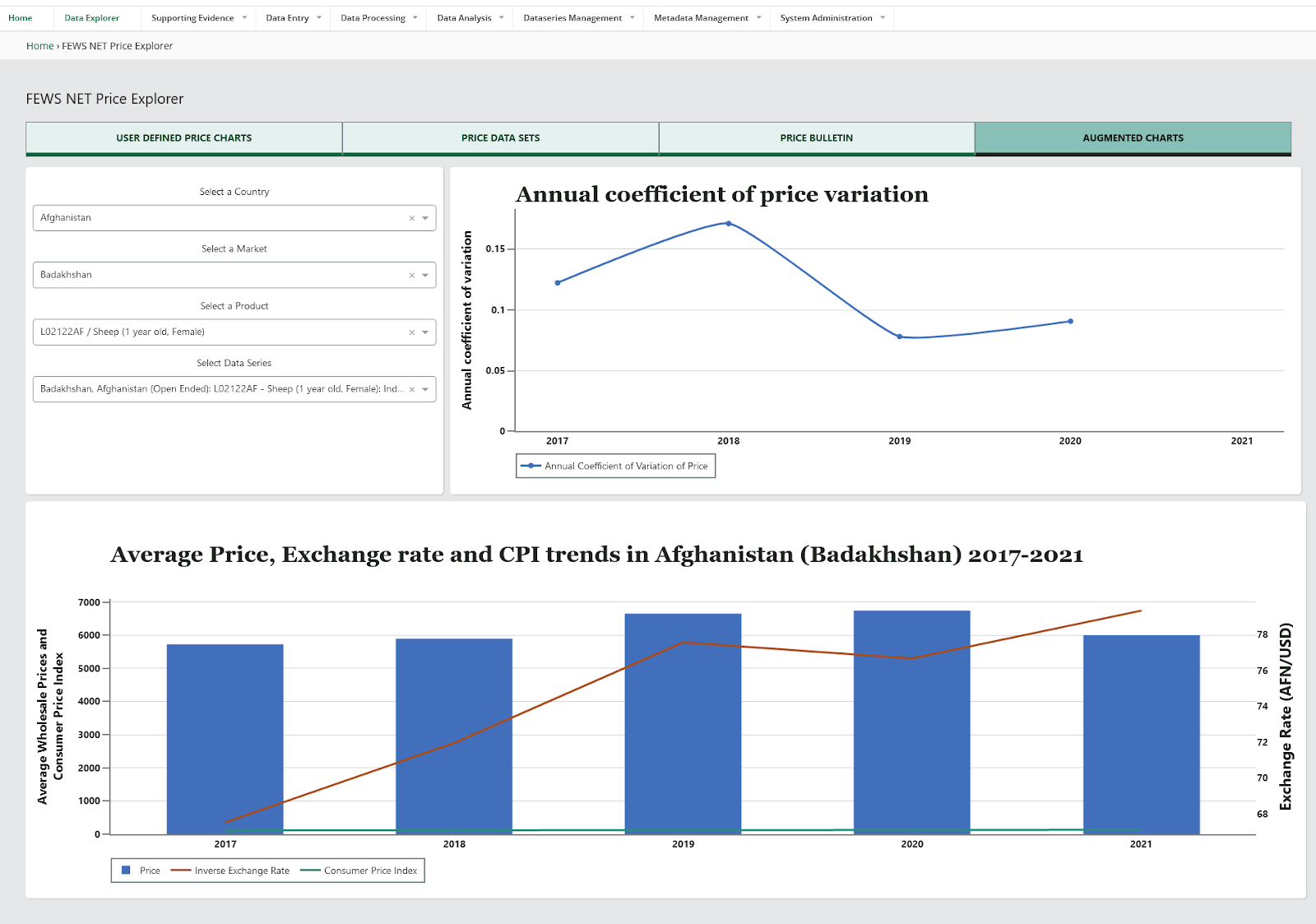Expand the Select a Country dropdown
This screenshot has height=924, width=1316.
tap(425, 219)
